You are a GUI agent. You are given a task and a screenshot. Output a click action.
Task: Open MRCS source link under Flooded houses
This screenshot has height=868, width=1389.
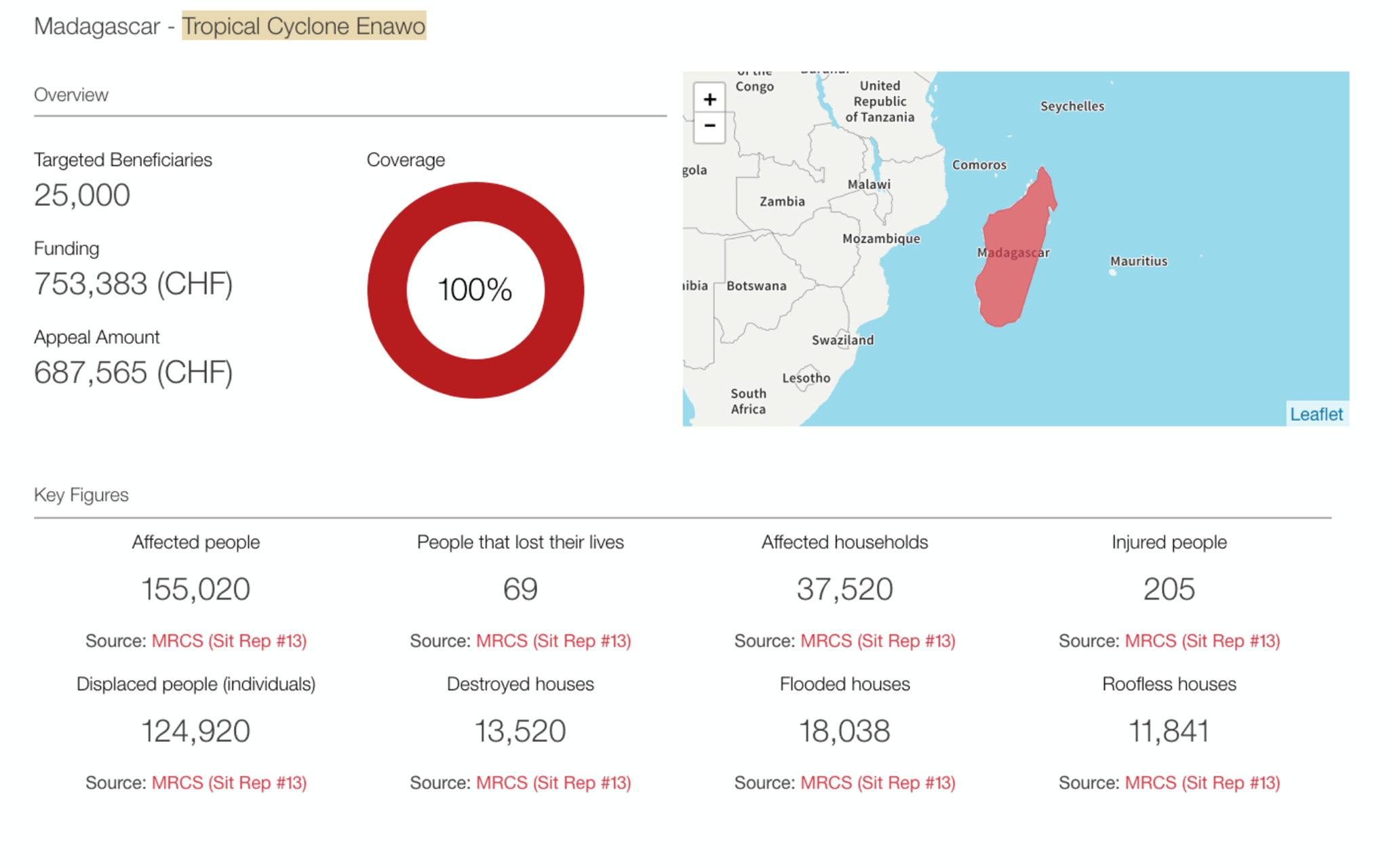click(878, 783)
